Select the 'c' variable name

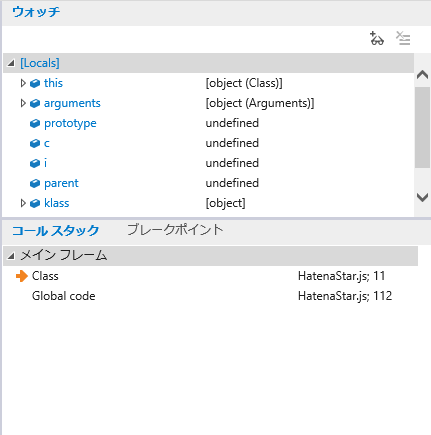(x=47, y=143)
